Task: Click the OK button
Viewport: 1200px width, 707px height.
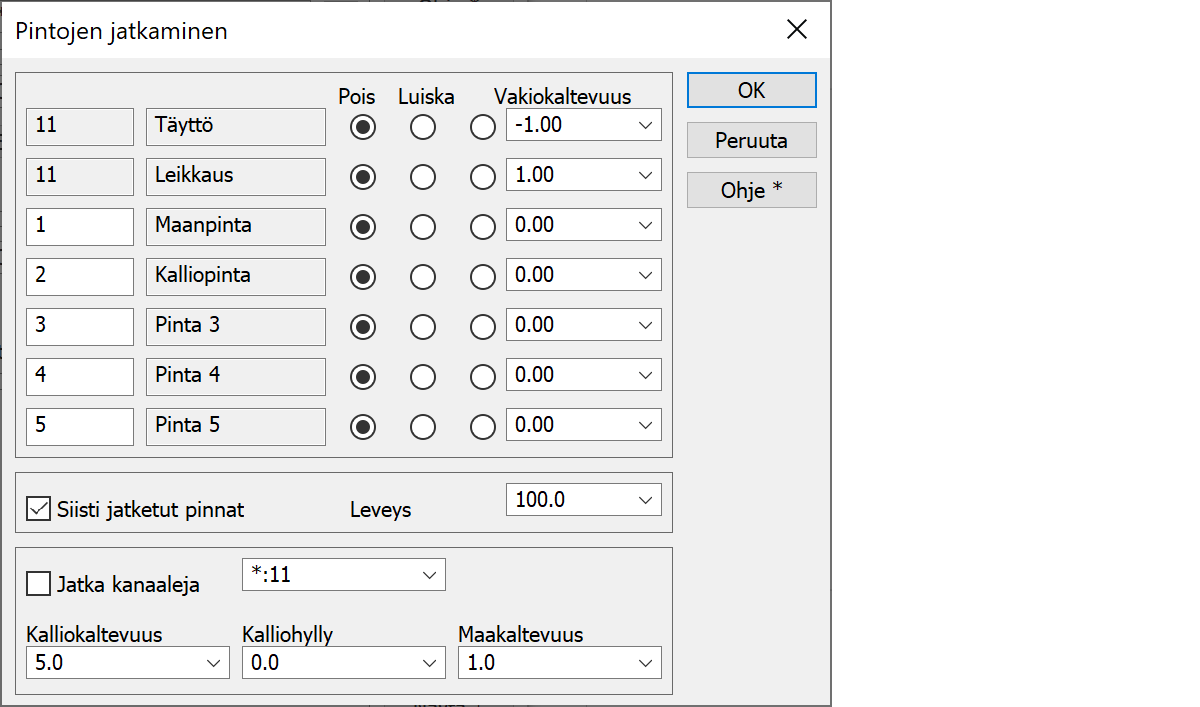Action: (751, 90)
